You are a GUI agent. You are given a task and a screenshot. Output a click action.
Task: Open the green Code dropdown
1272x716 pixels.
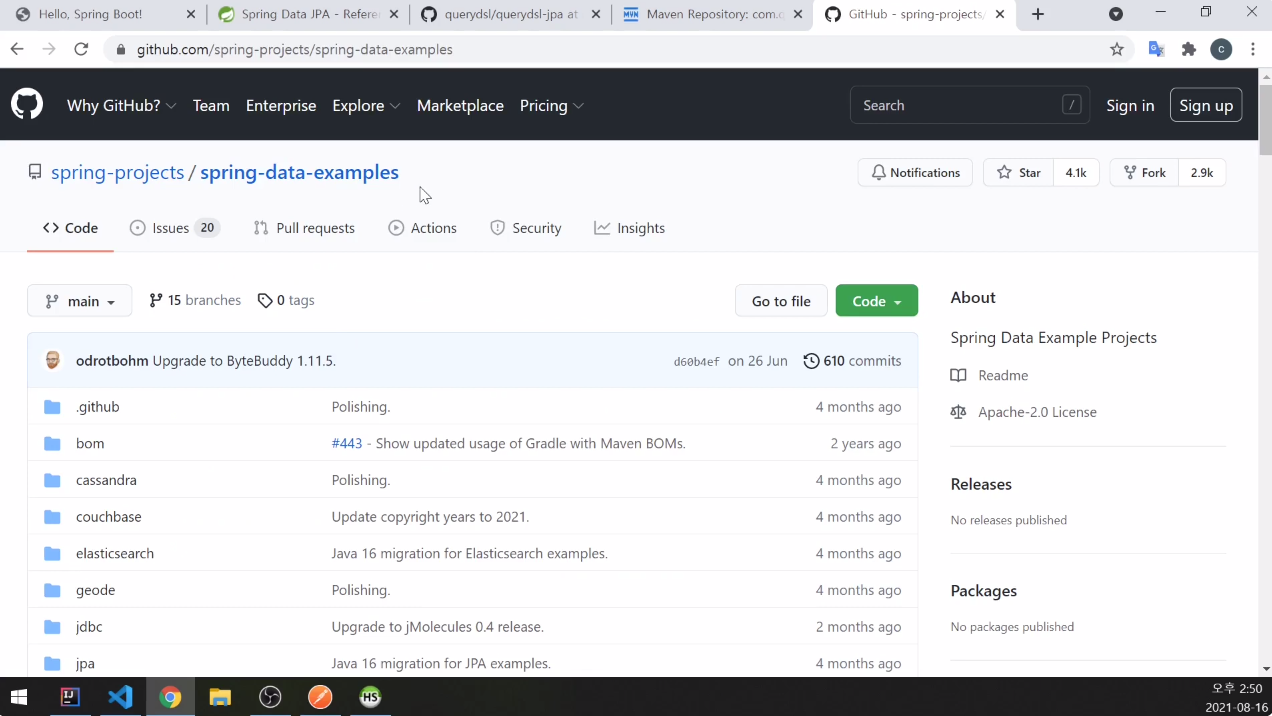pyautogui.click(x=877, y=301)
